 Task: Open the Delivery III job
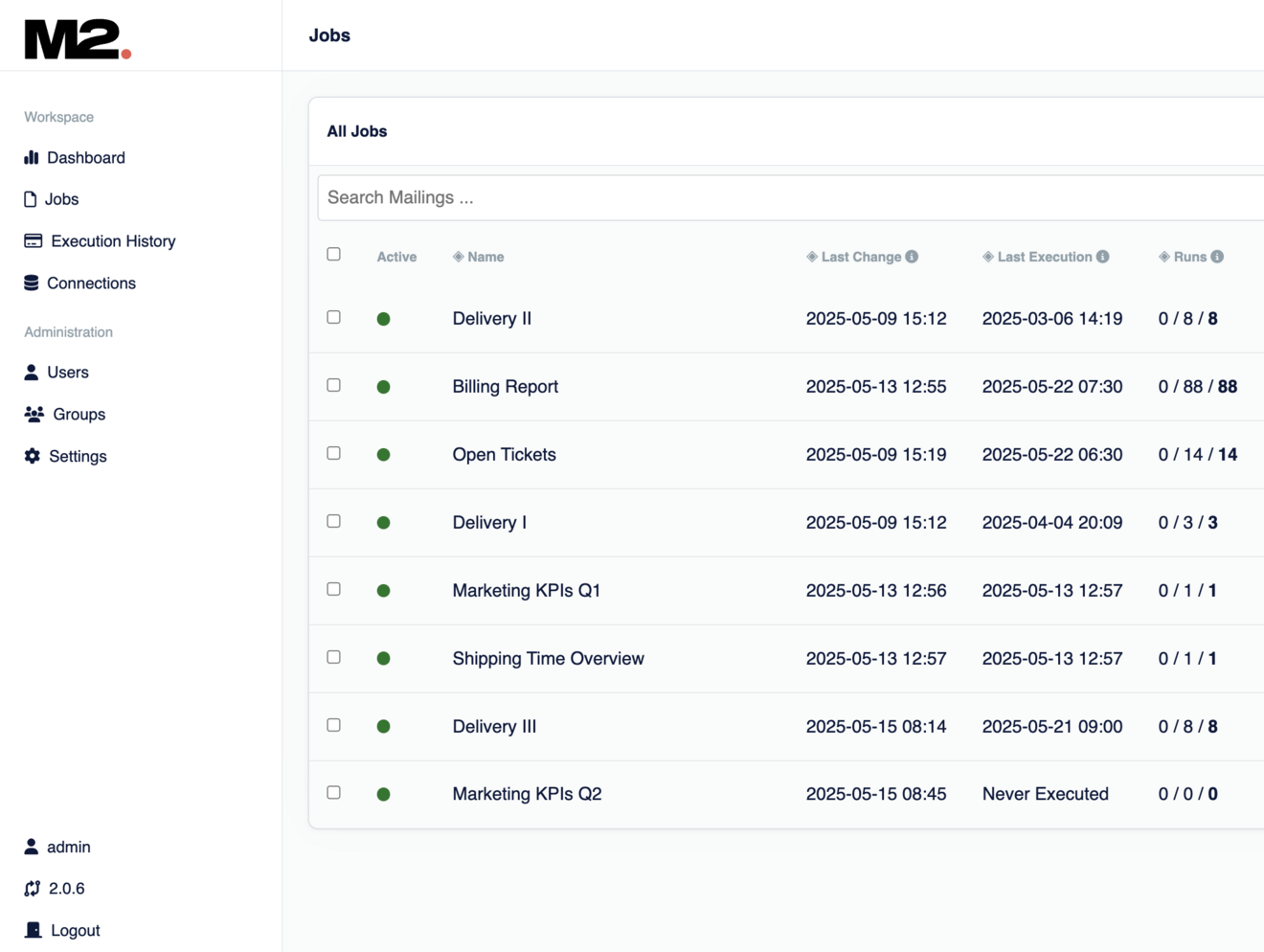click(493, 726)
